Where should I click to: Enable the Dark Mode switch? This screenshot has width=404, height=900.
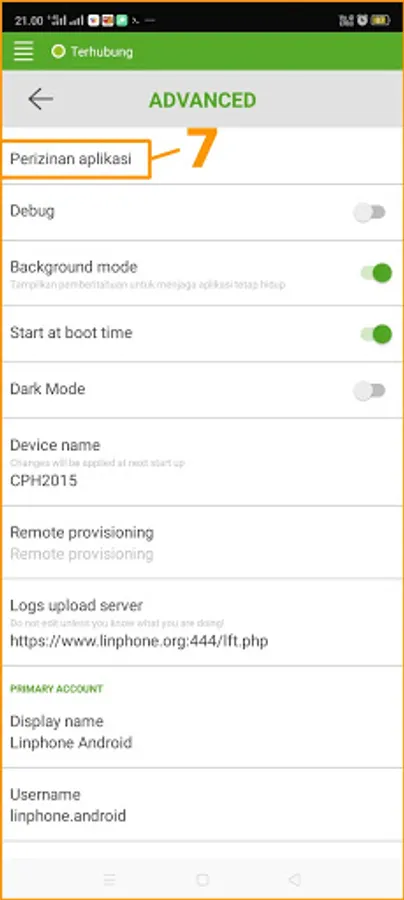click(x=370, y=391)
